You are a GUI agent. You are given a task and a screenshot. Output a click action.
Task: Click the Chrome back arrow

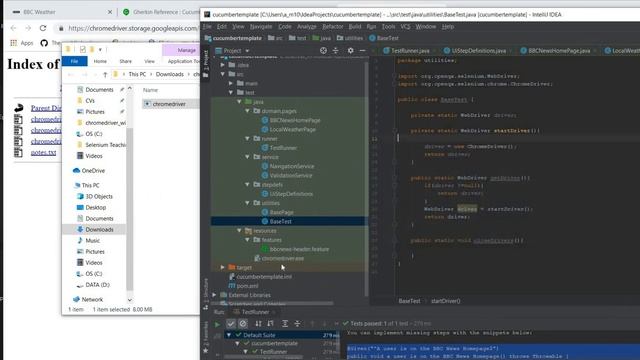[13, 28]
